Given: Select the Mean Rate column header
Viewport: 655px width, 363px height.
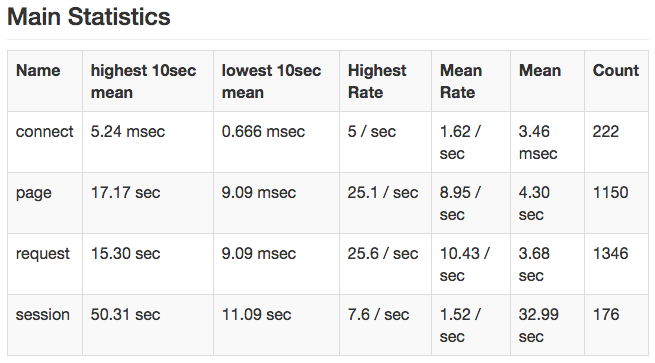Looking at the screenshot, I should pyautogui.click(x=461, y=81).
